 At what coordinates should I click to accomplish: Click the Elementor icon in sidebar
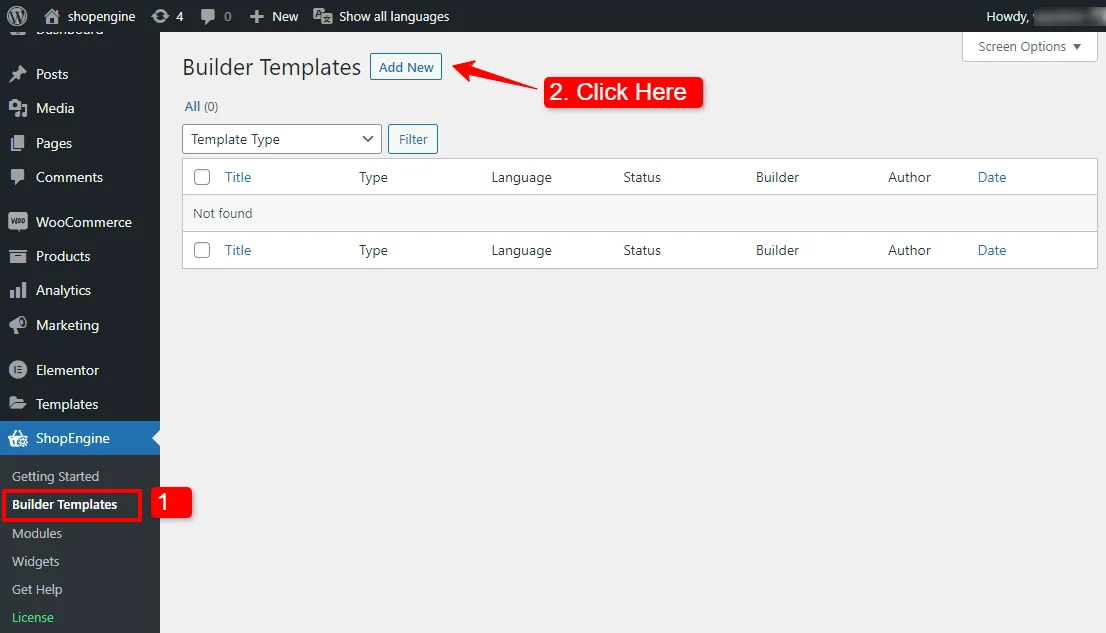18,370
